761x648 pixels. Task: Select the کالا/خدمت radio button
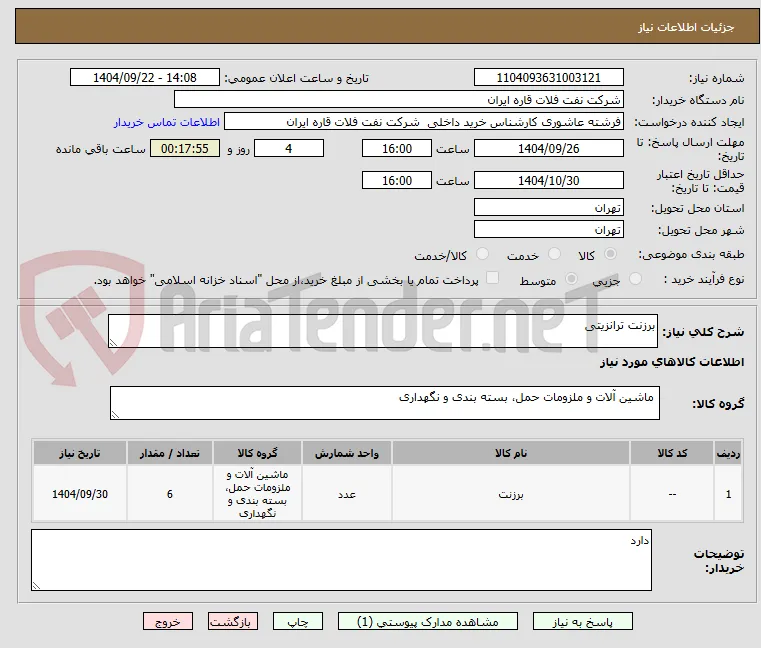[x=482, y=254]
